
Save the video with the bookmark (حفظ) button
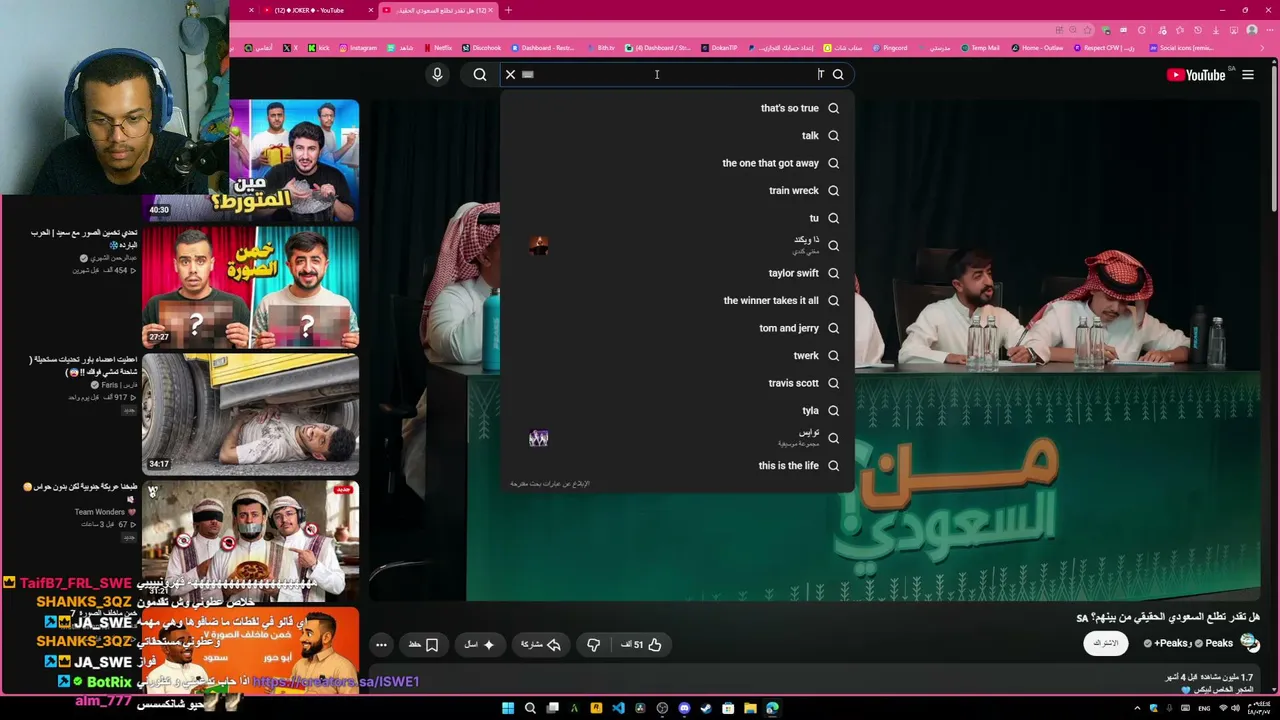click(x=424, y=645)
